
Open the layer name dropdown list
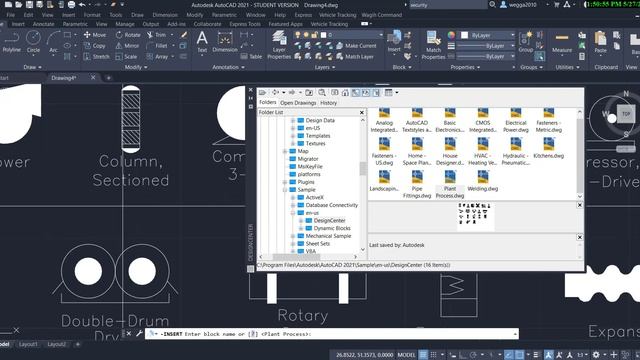click(x=381, y=35)
